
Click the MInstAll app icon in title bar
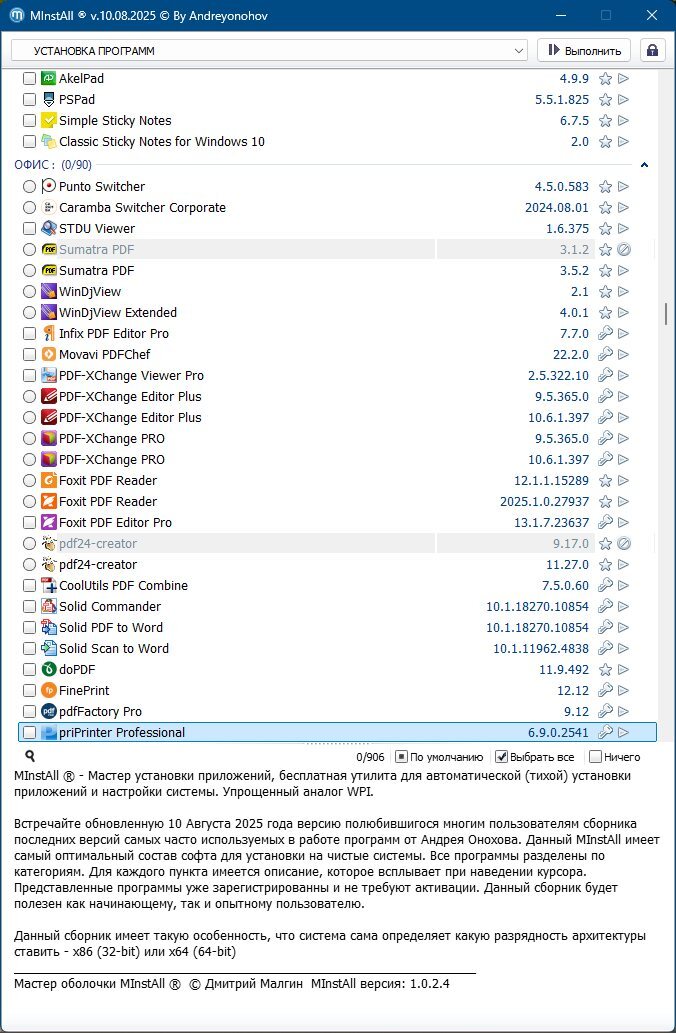click(16, 15)
